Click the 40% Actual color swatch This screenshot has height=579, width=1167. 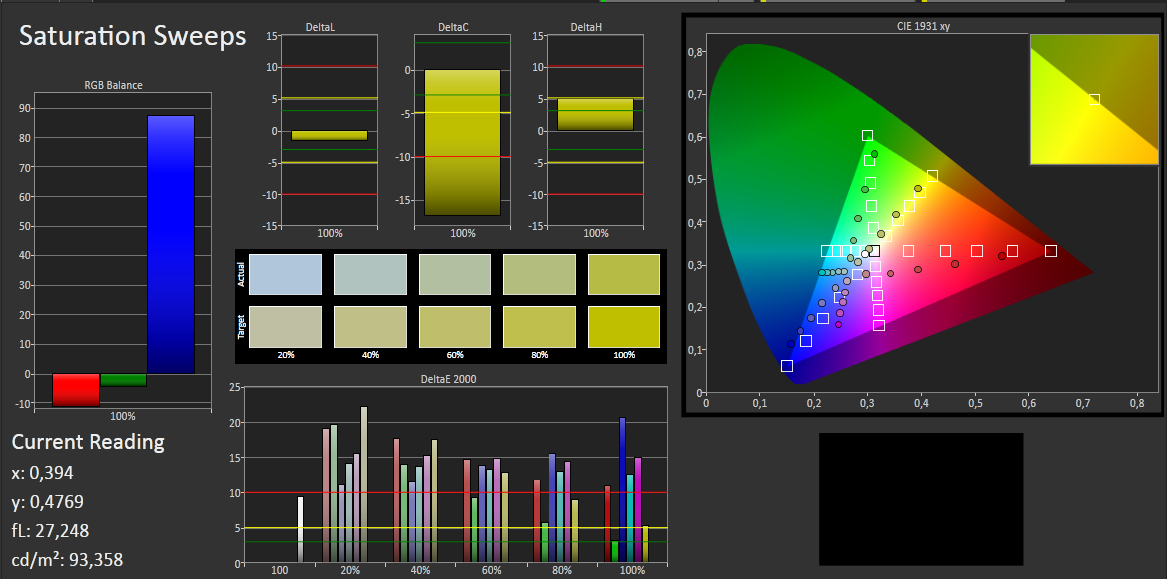point(371,275)
